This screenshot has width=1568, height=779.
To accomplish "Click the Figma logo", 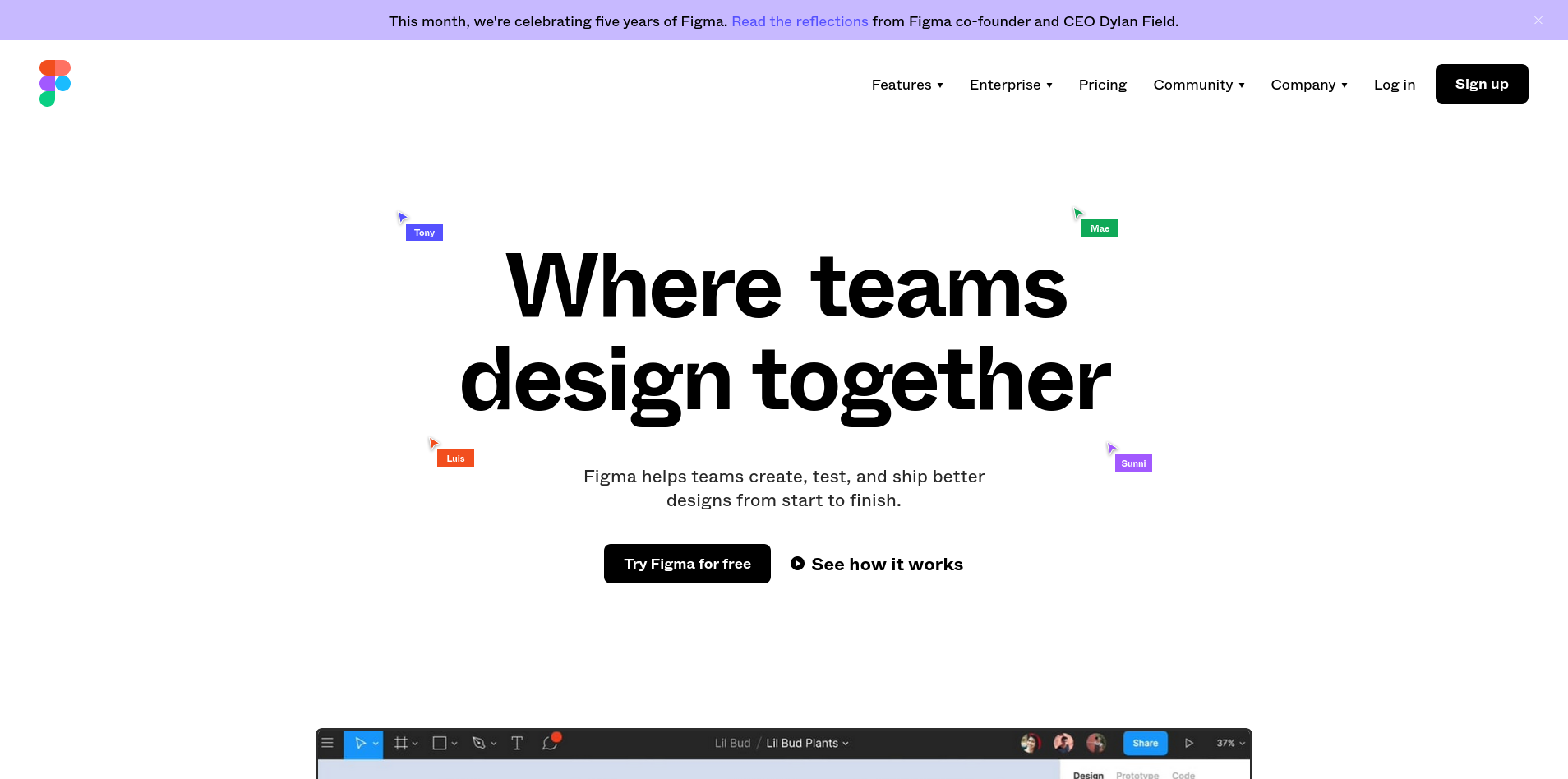I will (55, 83).
